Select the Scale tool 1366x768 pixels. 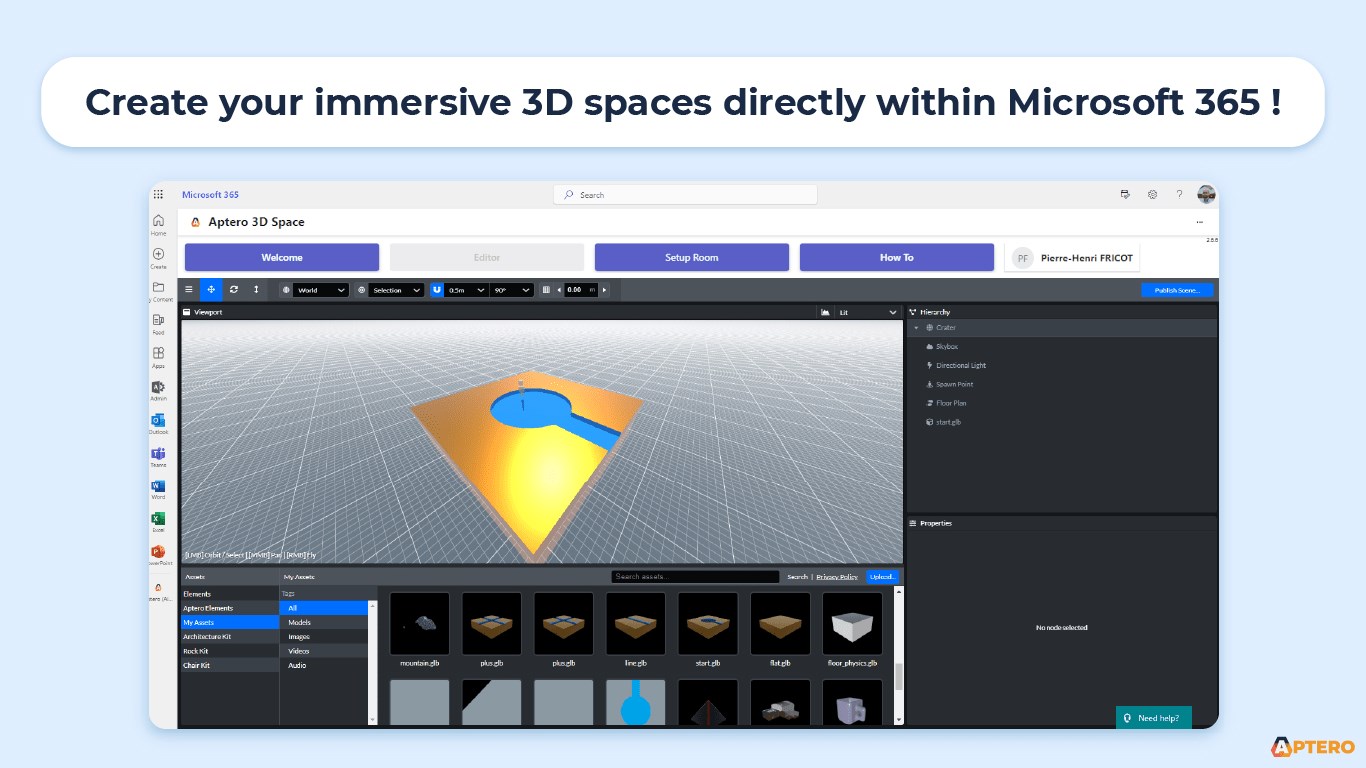tap(256, 290)
